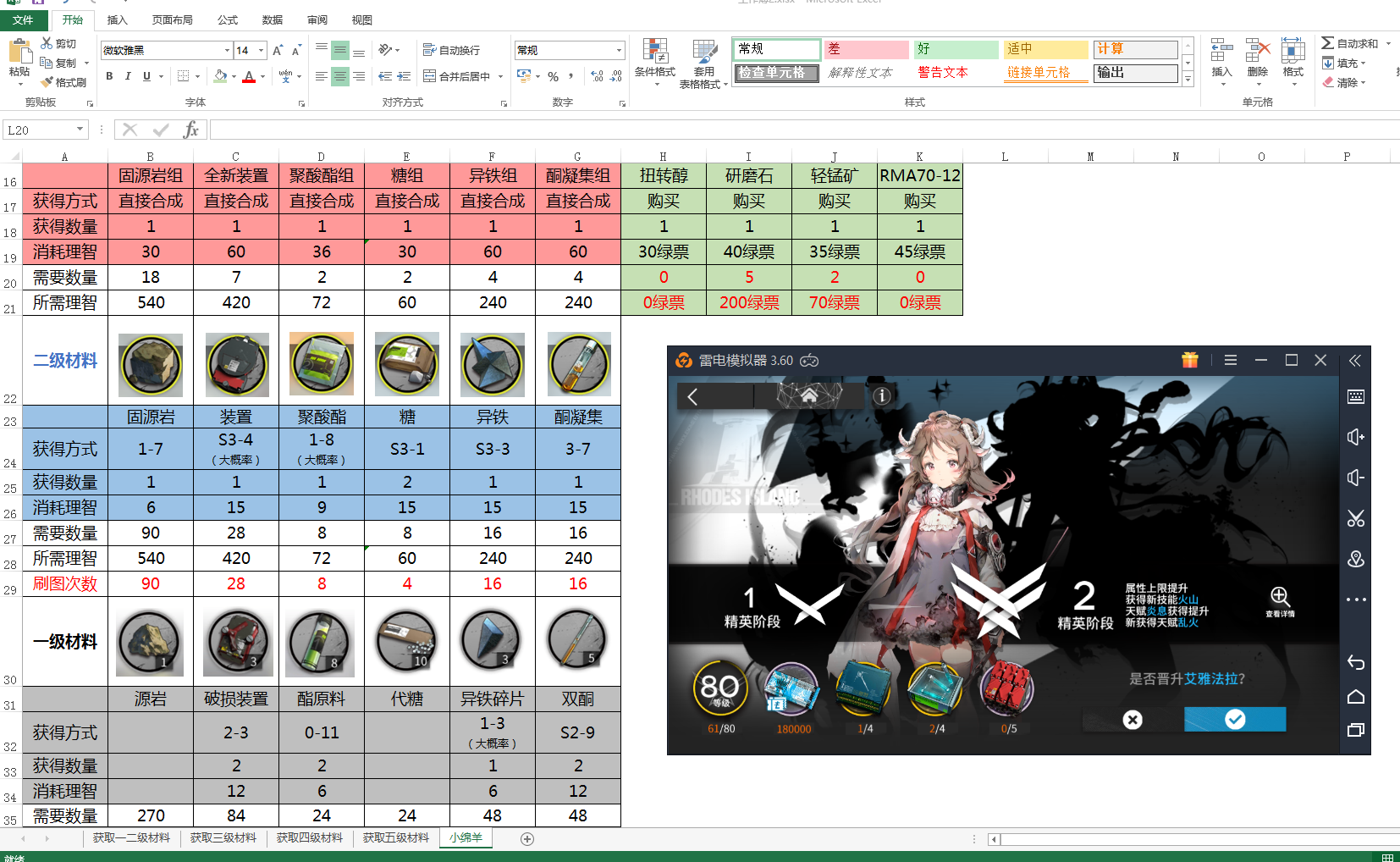Image resolution: width=1400 pixels, height=862 pixels.
Task: Open the Merge & Center (合并后居中) dropdown arrow
Action: coord(500,76)
